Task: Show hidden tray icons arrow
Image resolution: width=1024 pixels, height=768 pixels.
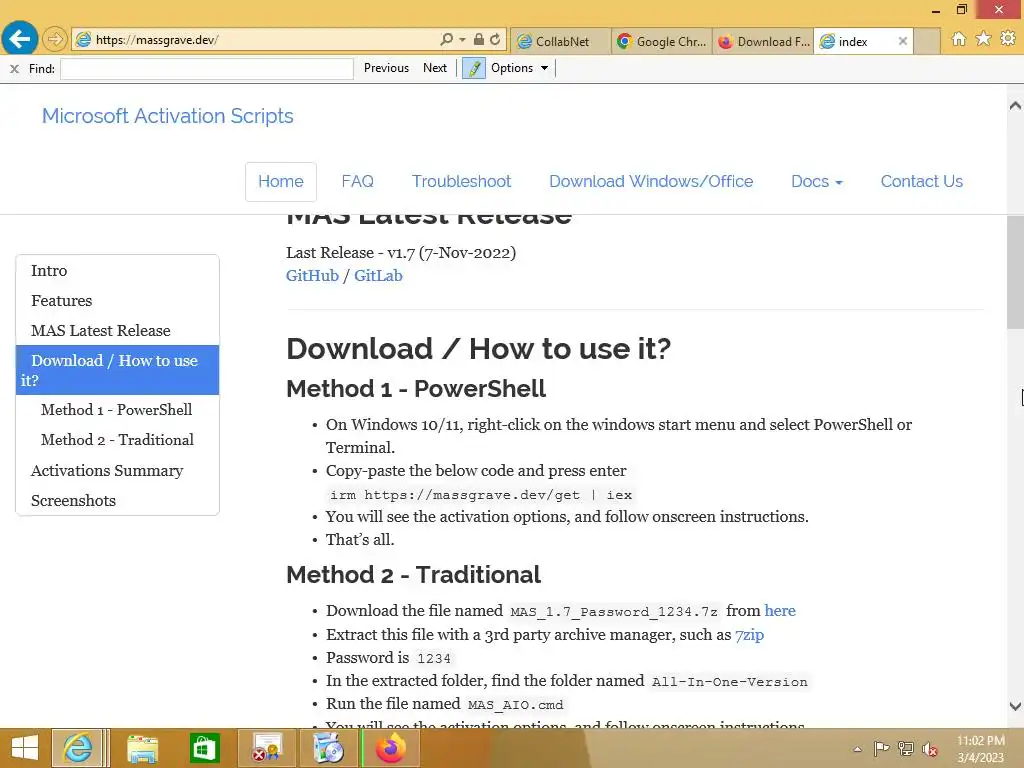Action: 857,749
